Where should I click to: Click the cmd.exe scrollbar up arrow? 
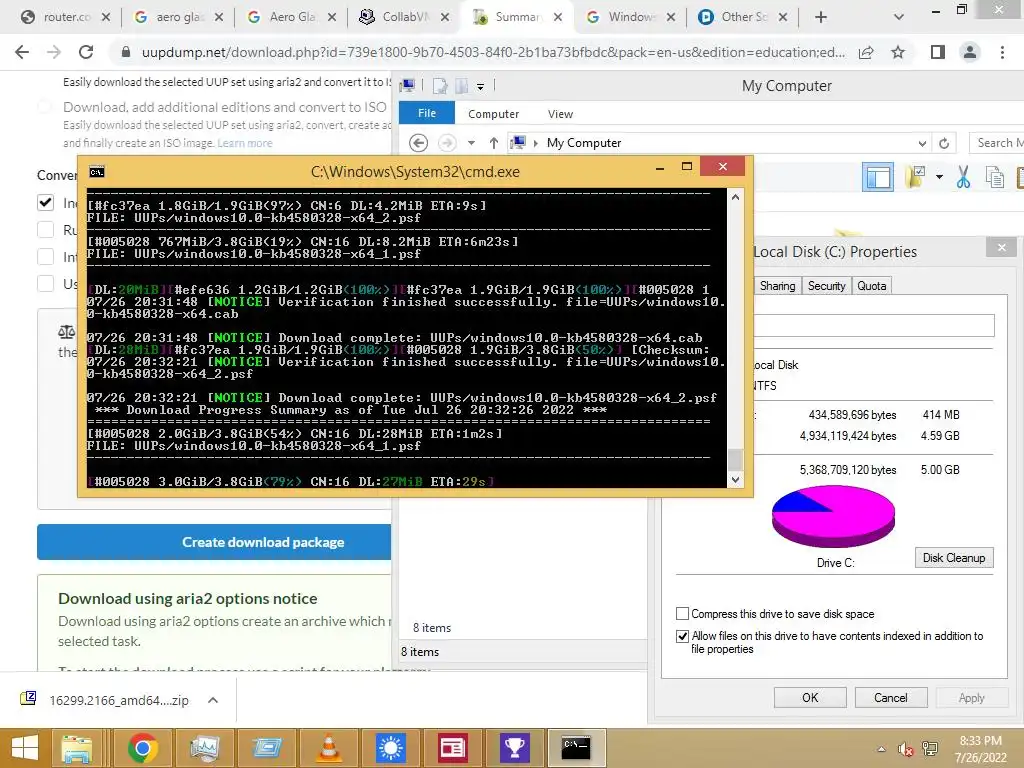coord(735,197)
